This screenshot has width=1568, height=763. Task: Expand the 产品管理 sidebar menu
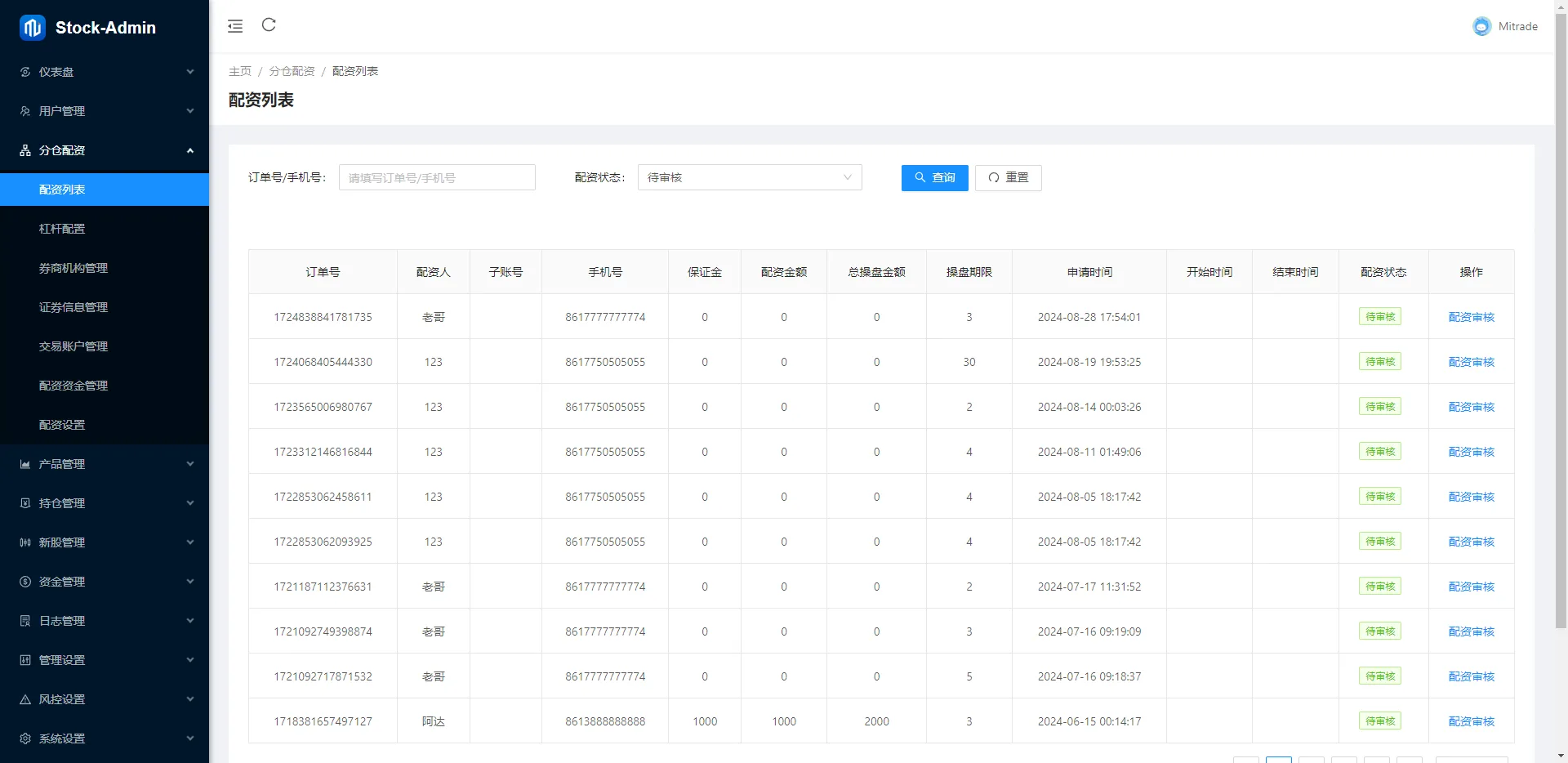105,464
